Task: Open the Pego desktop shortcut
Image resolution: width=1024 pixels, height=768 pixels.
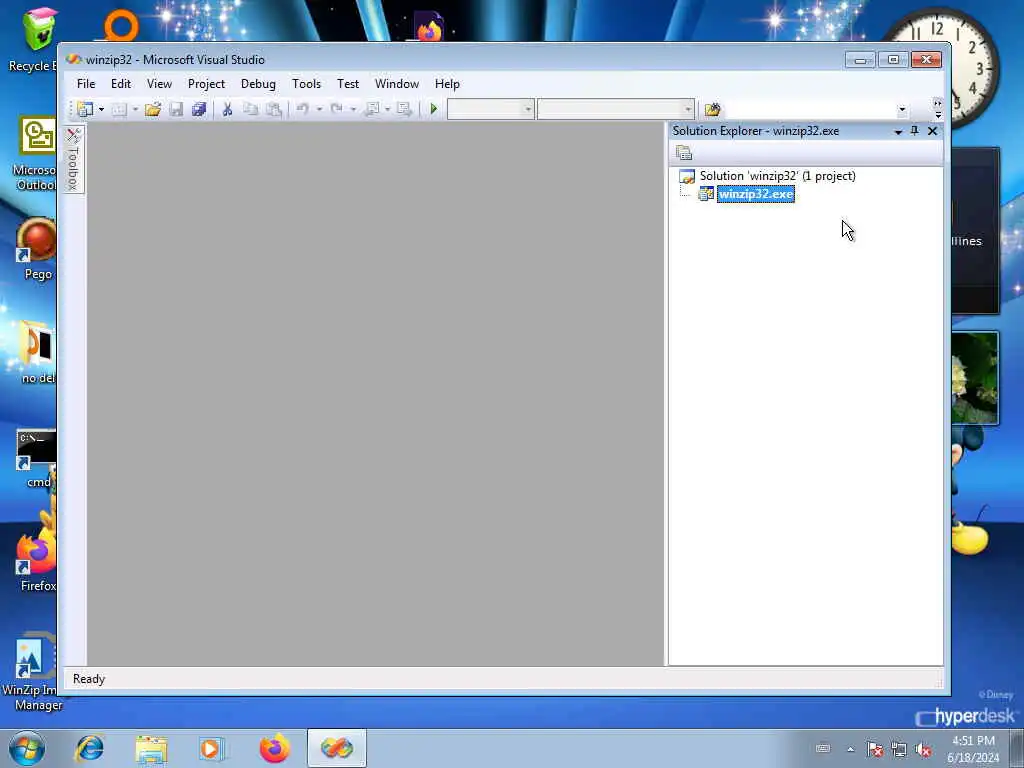Action: [x=37, y=249]
